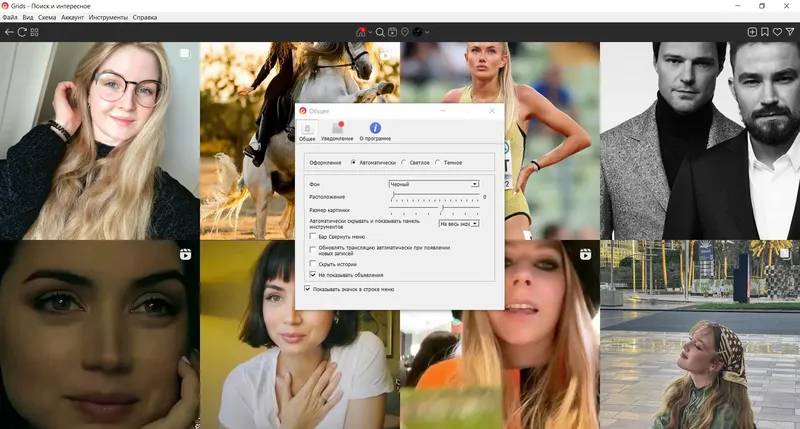Click the Reels badge on the dark-eyed woman thumbnail

tap(185, 254)
